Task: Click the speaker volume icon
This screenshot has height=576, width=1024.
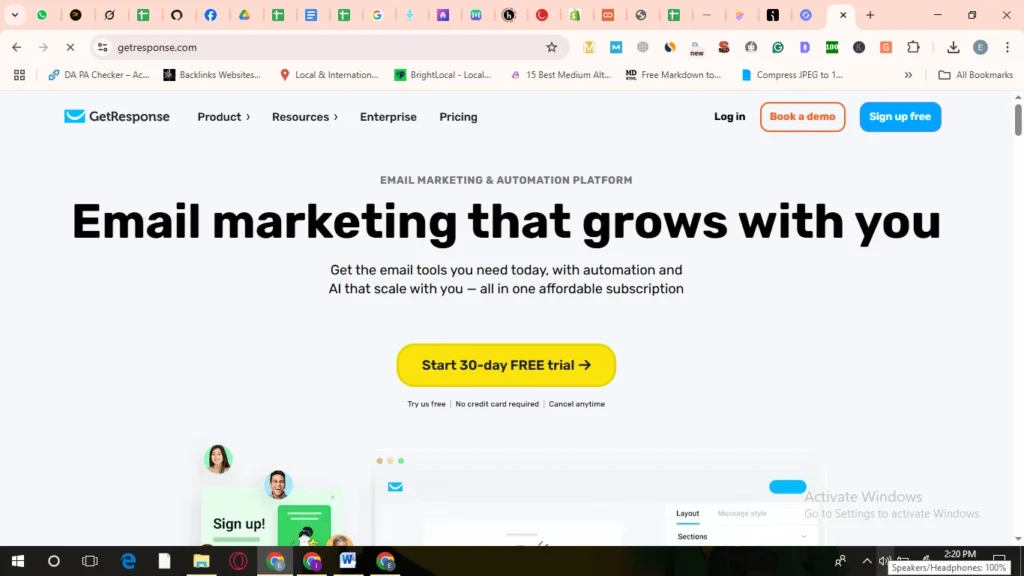Action: coord(885,561)
